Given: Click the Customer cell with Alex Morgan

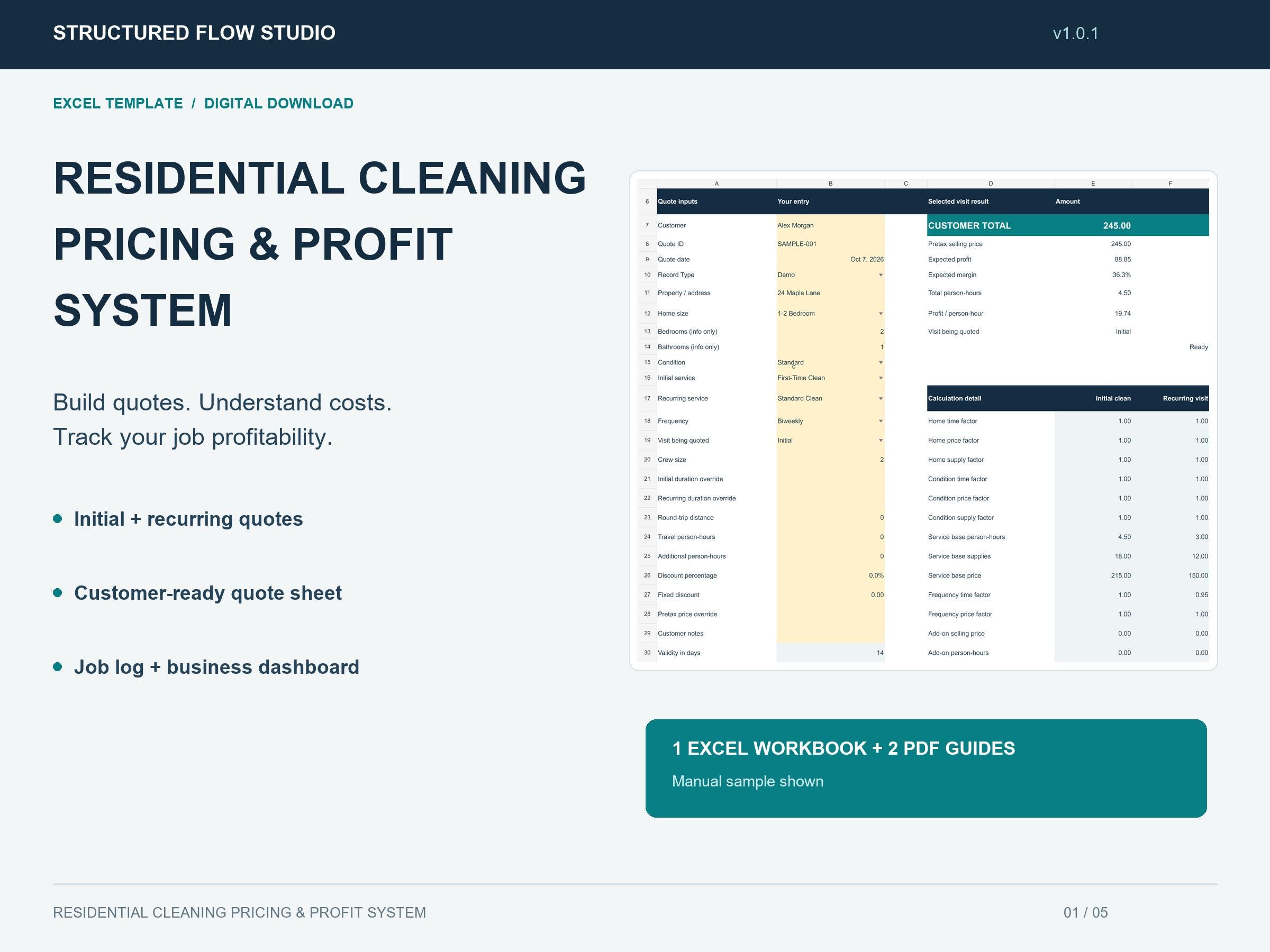Looking at the screenshot, I should click(830, 225).
